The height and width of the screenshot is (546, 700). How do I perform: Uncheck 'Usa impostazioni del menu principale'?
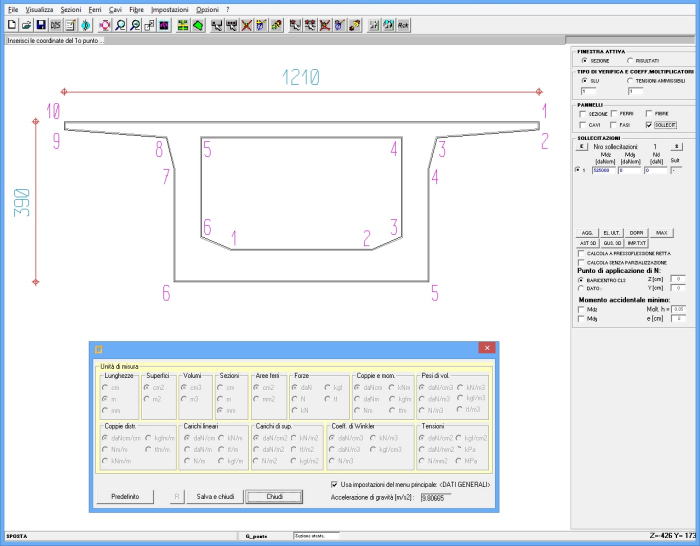coord(334,484)
